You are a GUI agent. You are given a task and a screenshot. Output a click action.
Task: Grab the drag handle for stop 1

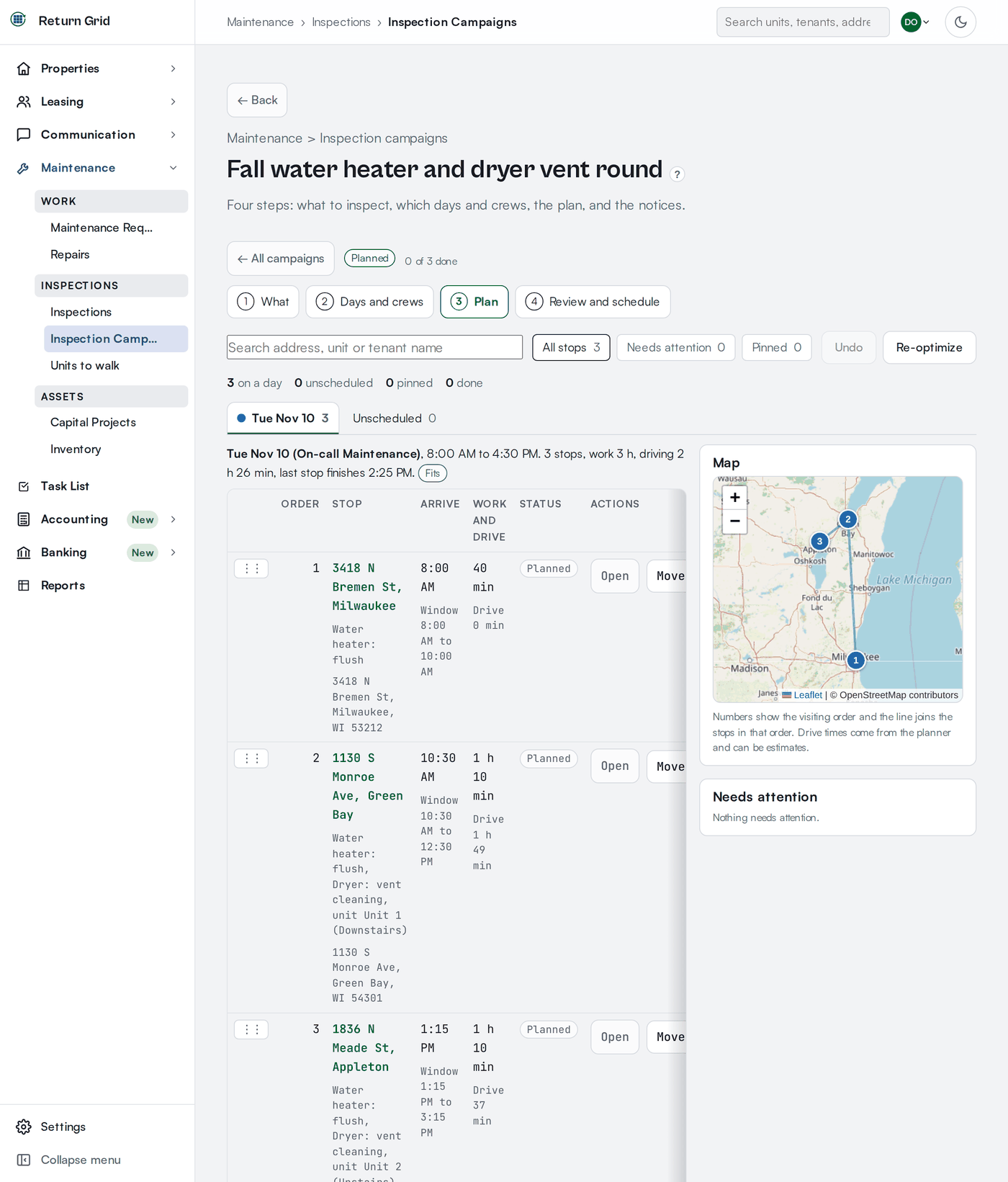[x=251, y=568]
